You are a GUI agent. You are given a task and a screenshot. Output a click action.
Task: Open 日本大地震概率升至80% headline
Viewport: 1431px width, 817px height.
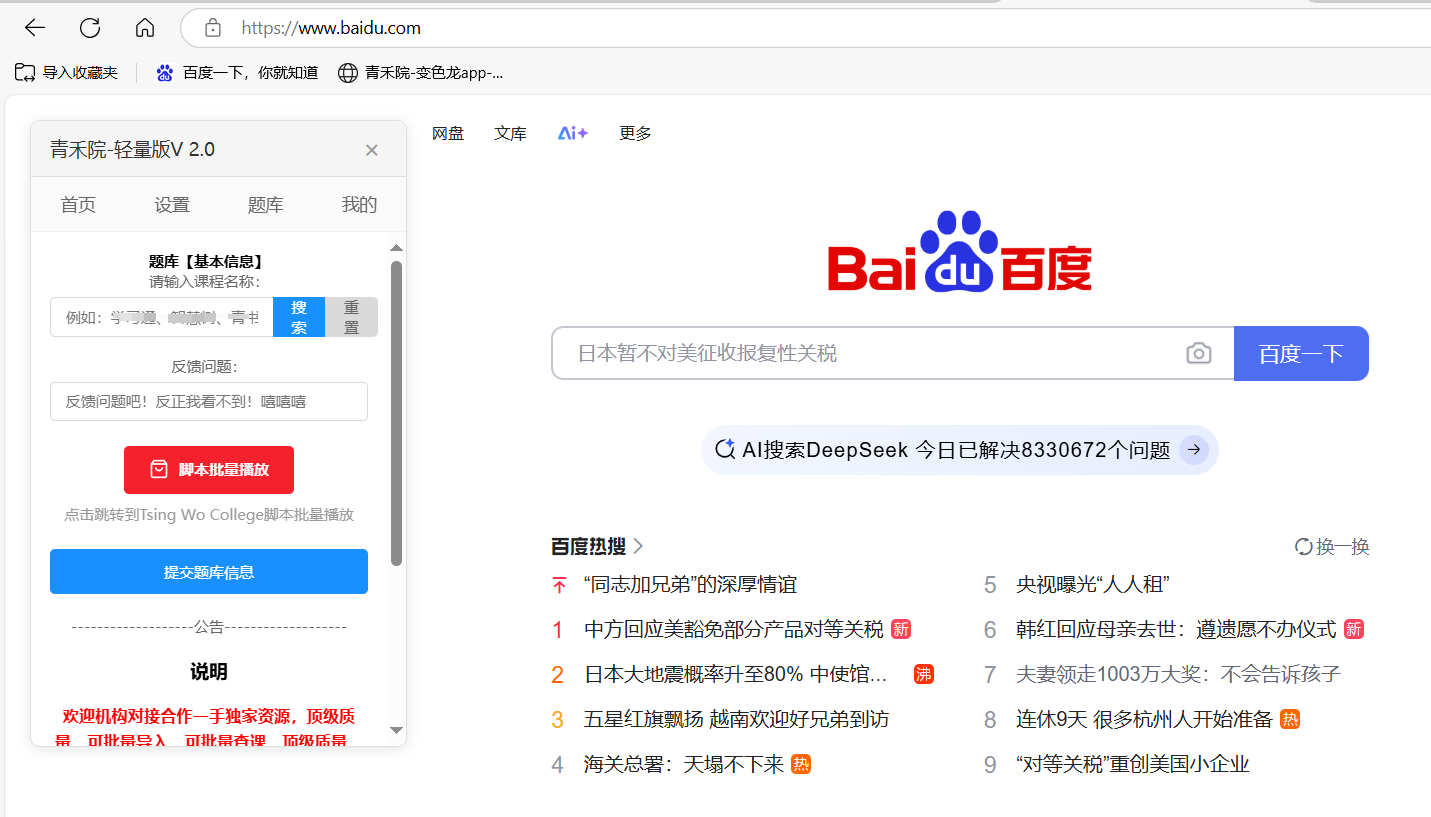click(x=737, y=674)
